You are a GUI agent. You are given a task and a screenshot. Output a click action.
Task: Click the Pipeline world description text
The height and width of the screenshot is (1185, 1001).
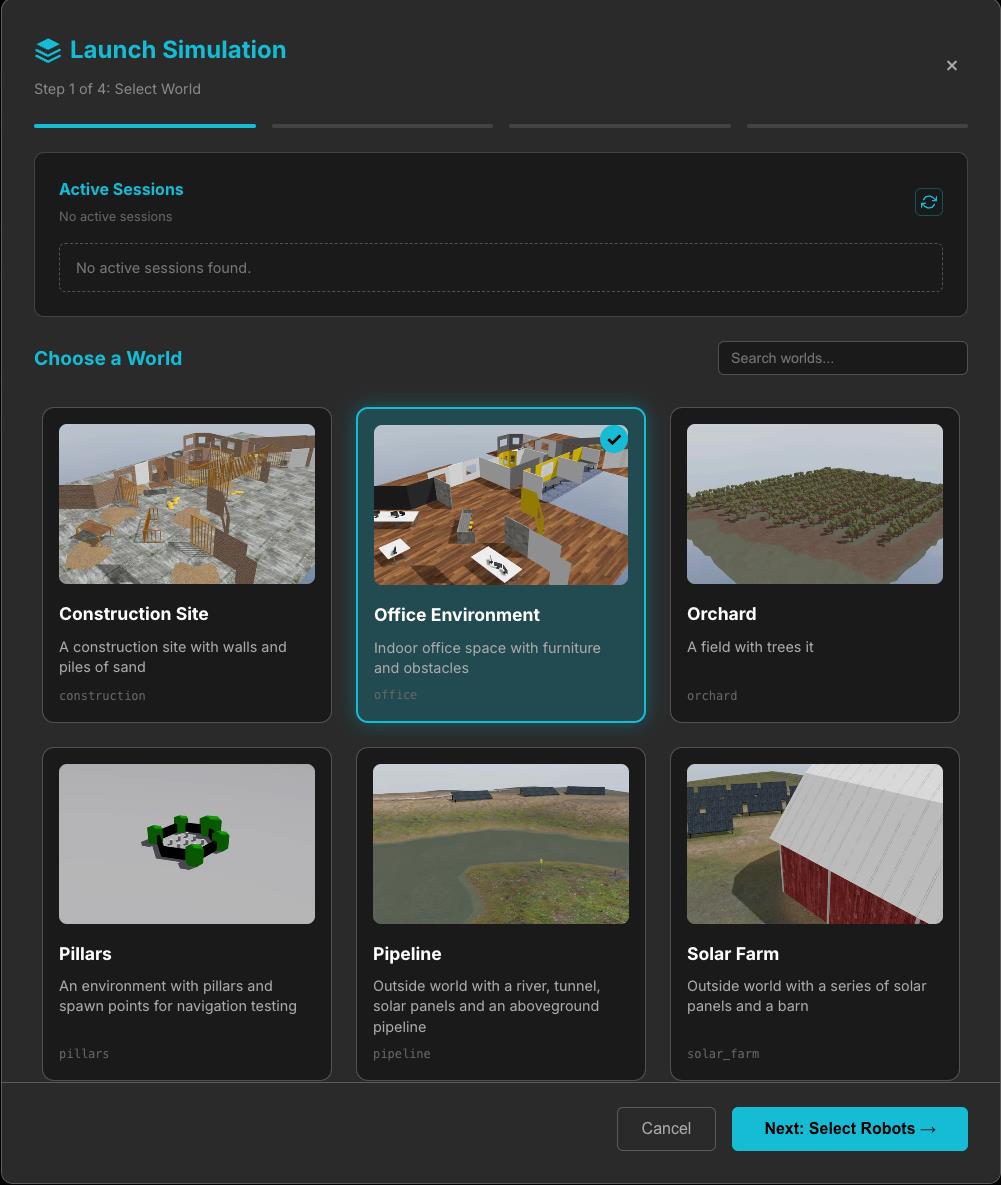487,1006
